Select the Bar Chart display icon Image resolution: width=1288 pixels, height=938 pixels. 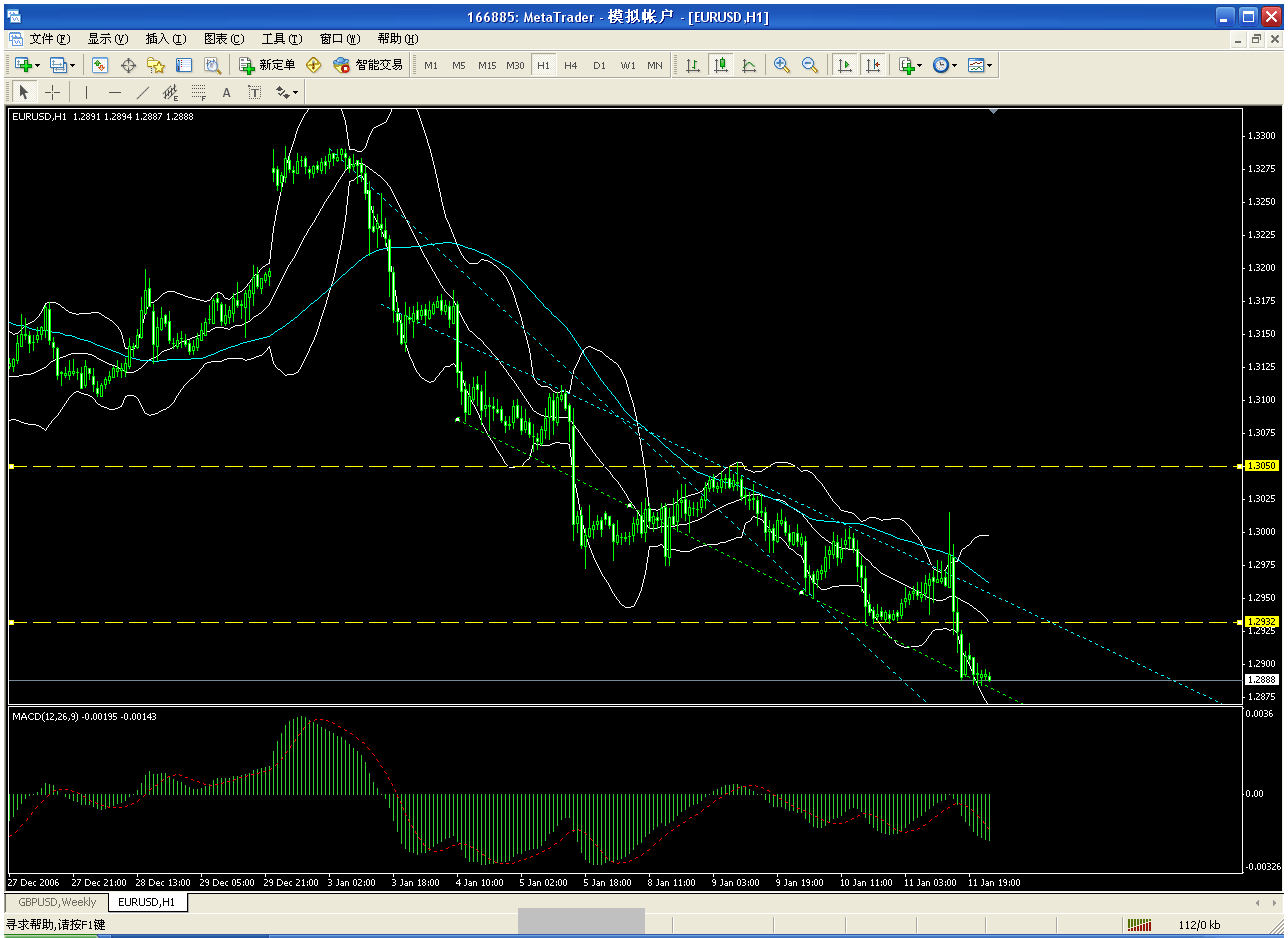[x=692, y=65]
